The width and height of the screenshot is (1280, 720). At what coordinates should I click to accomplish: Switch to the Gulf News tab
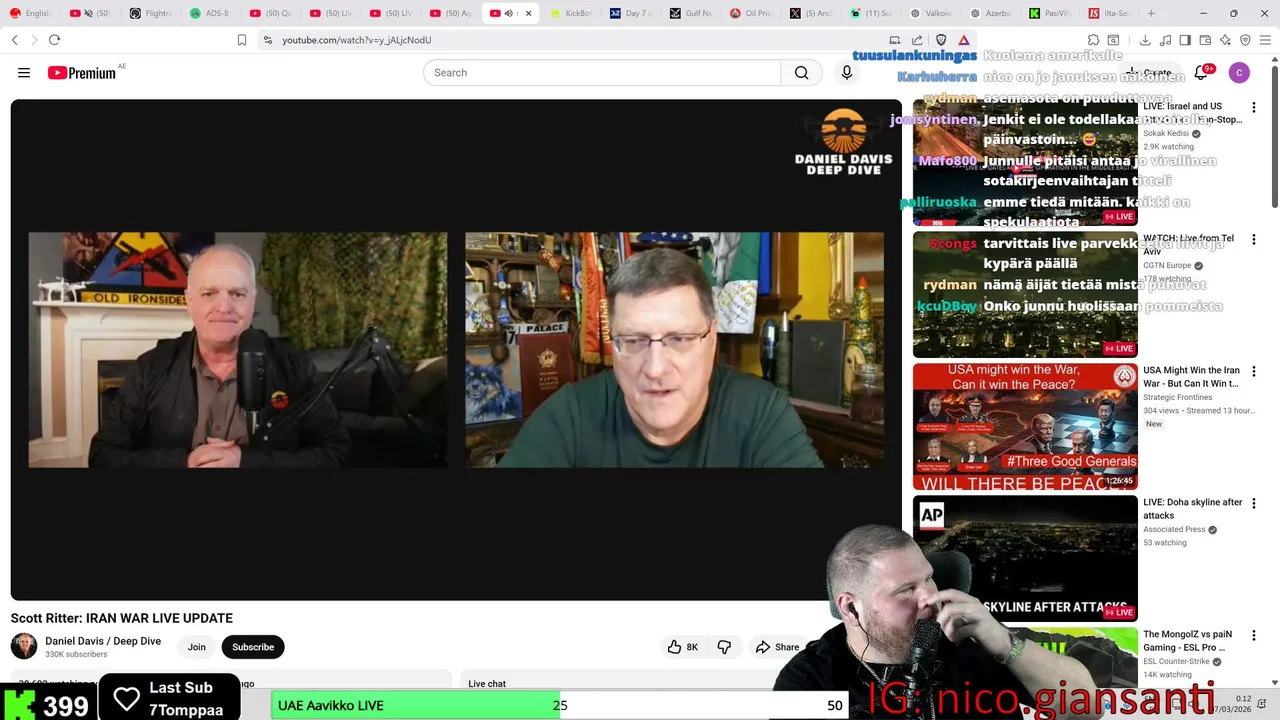click(690, 13)
